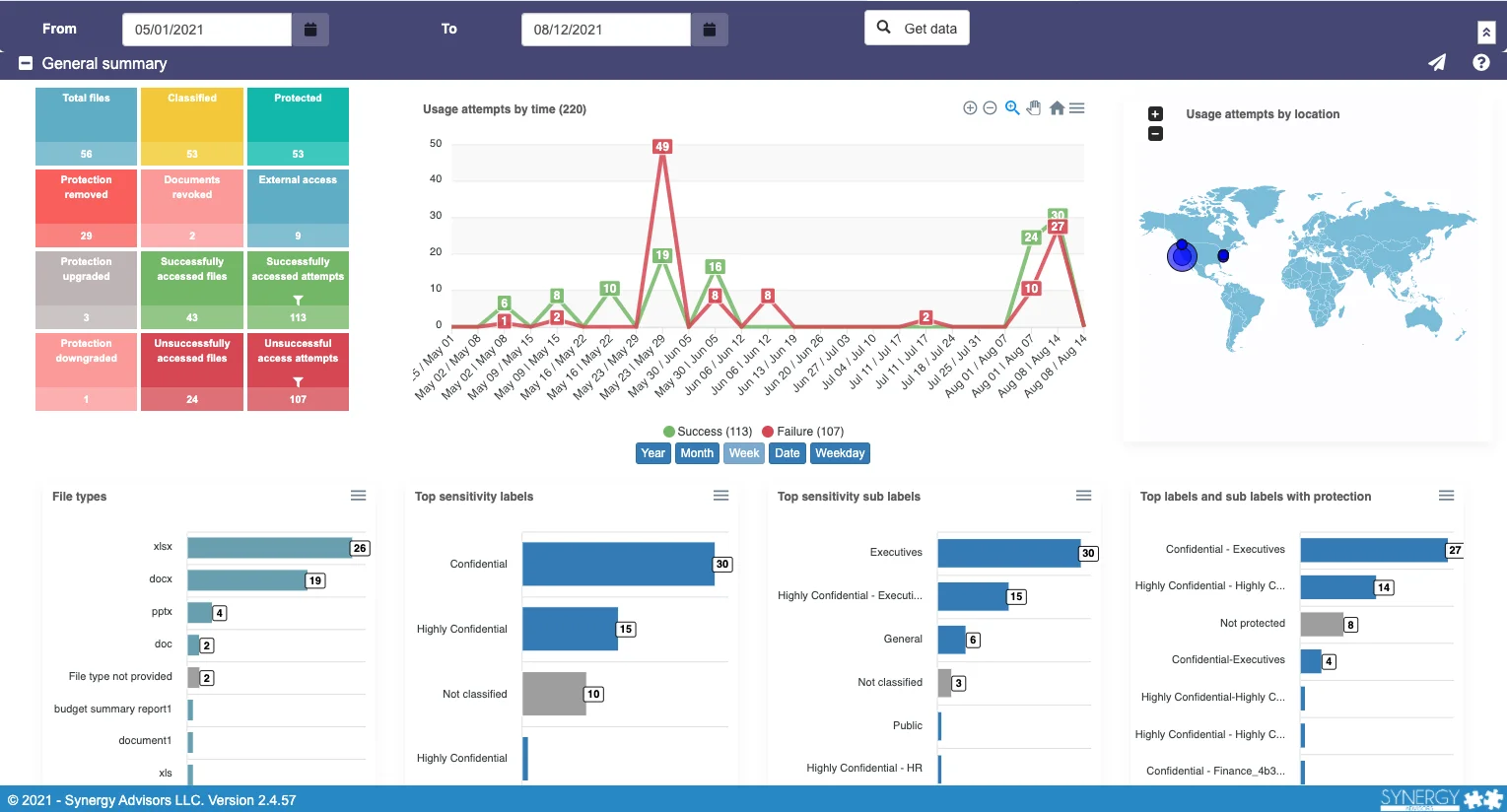The image size is (1507, 812).
Task: Open the To date calendar picker
Action: [710, 30]
